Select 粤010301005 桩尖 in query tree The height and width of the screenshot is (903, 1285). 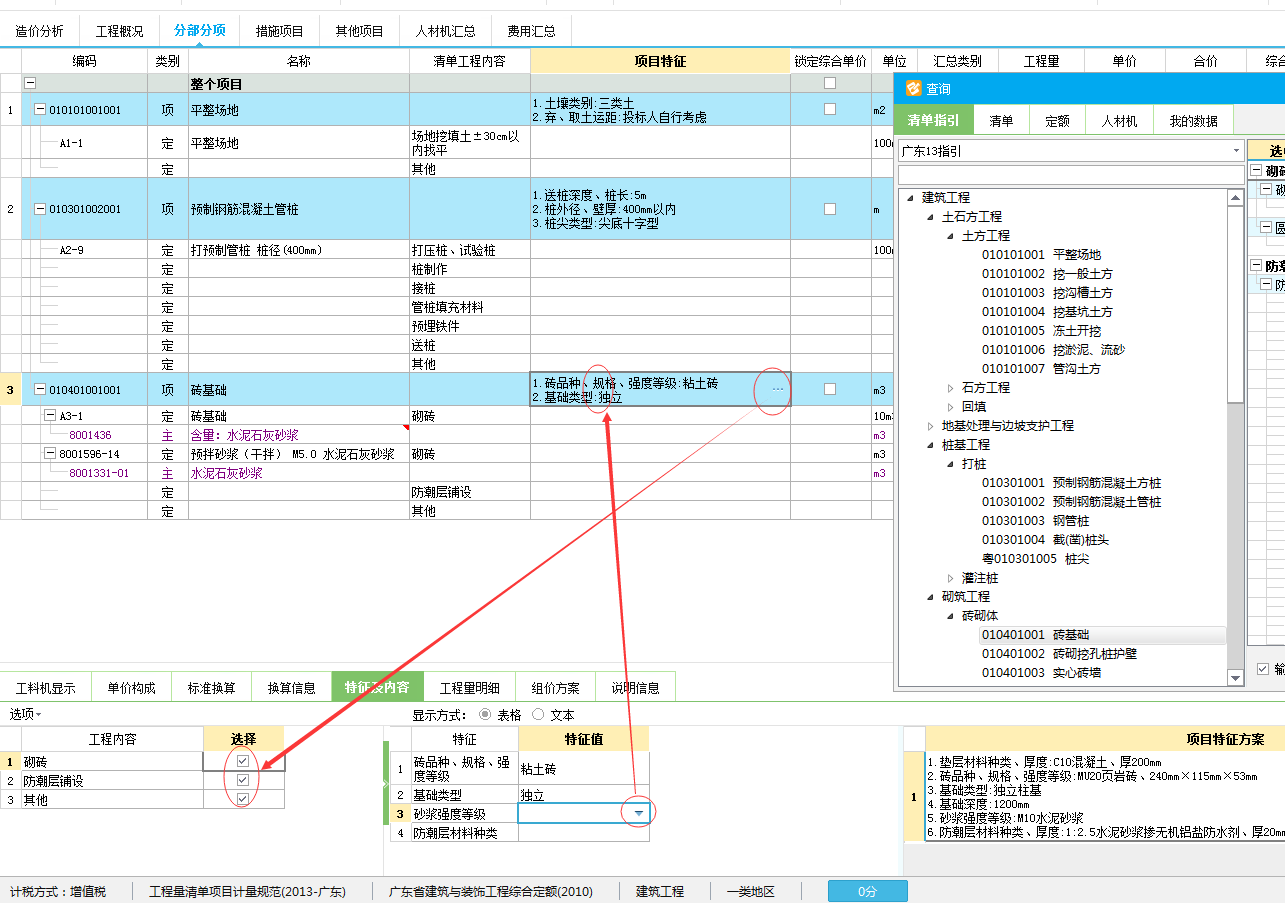point(1036,559)
